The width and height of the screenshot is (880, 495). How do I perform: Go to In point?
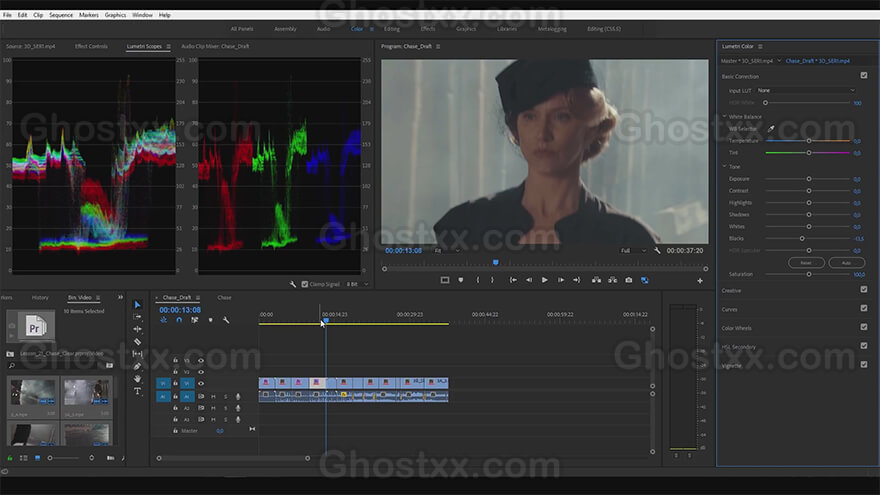[x=513, y=279]
